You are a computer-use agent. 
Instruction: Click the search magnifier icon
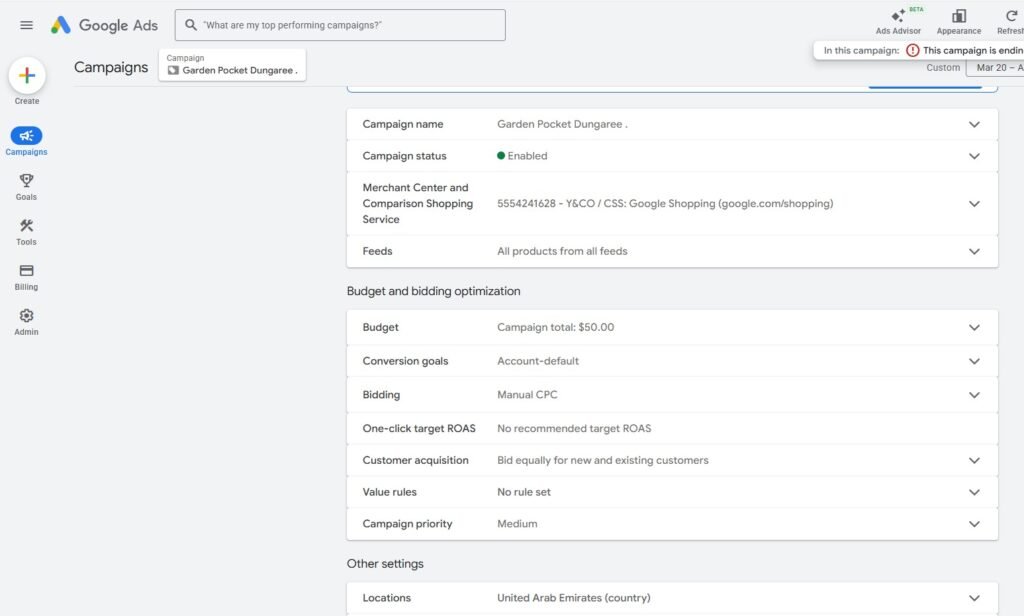pos(191,25)
